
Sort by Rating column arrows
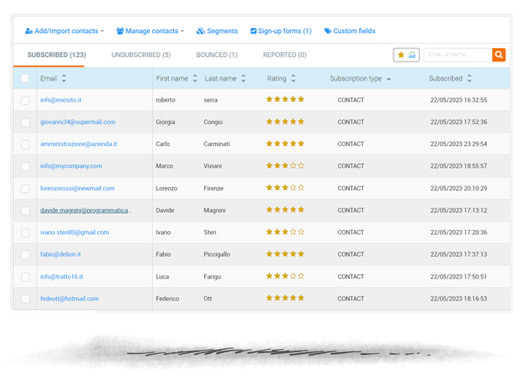pyautogui.click(x=293, y=78)
